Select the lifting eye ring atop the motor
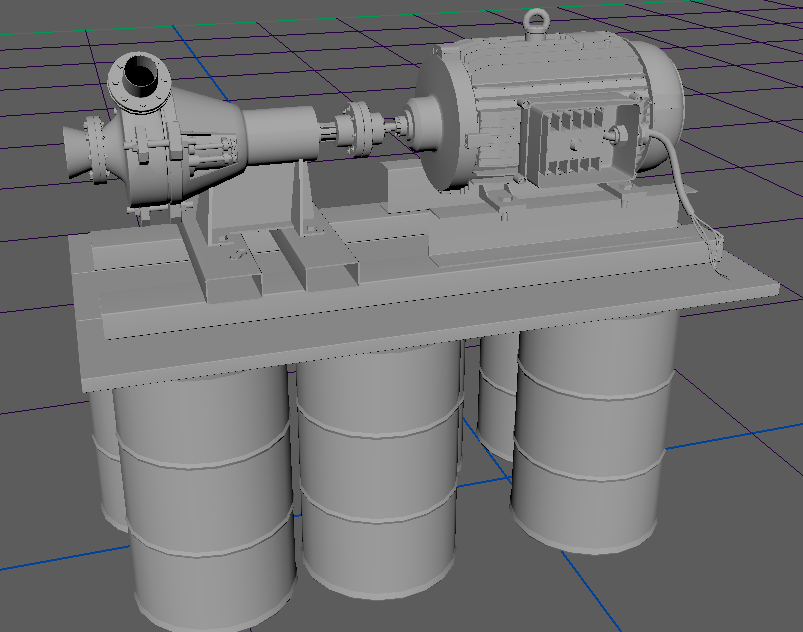The width and height of the screenshot is (803, 632). point(536,22)
